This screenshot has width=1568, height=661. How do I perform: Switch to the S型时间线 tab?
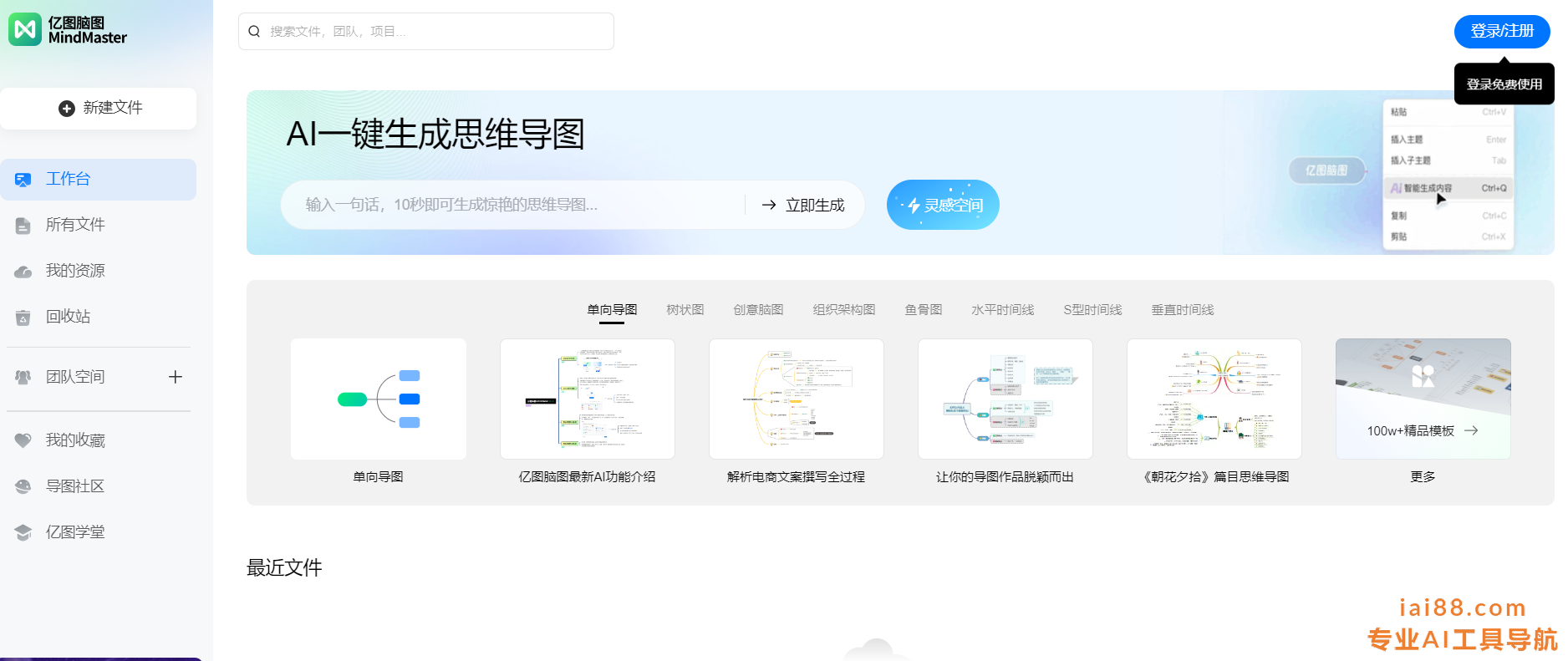1092,310
